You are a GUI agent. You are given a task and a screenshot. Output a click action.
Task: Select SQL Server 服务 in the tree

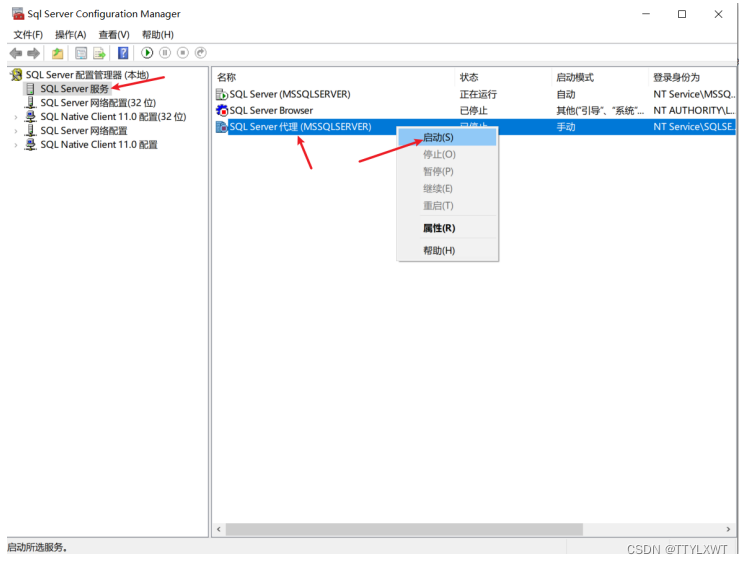click(74, 89)
